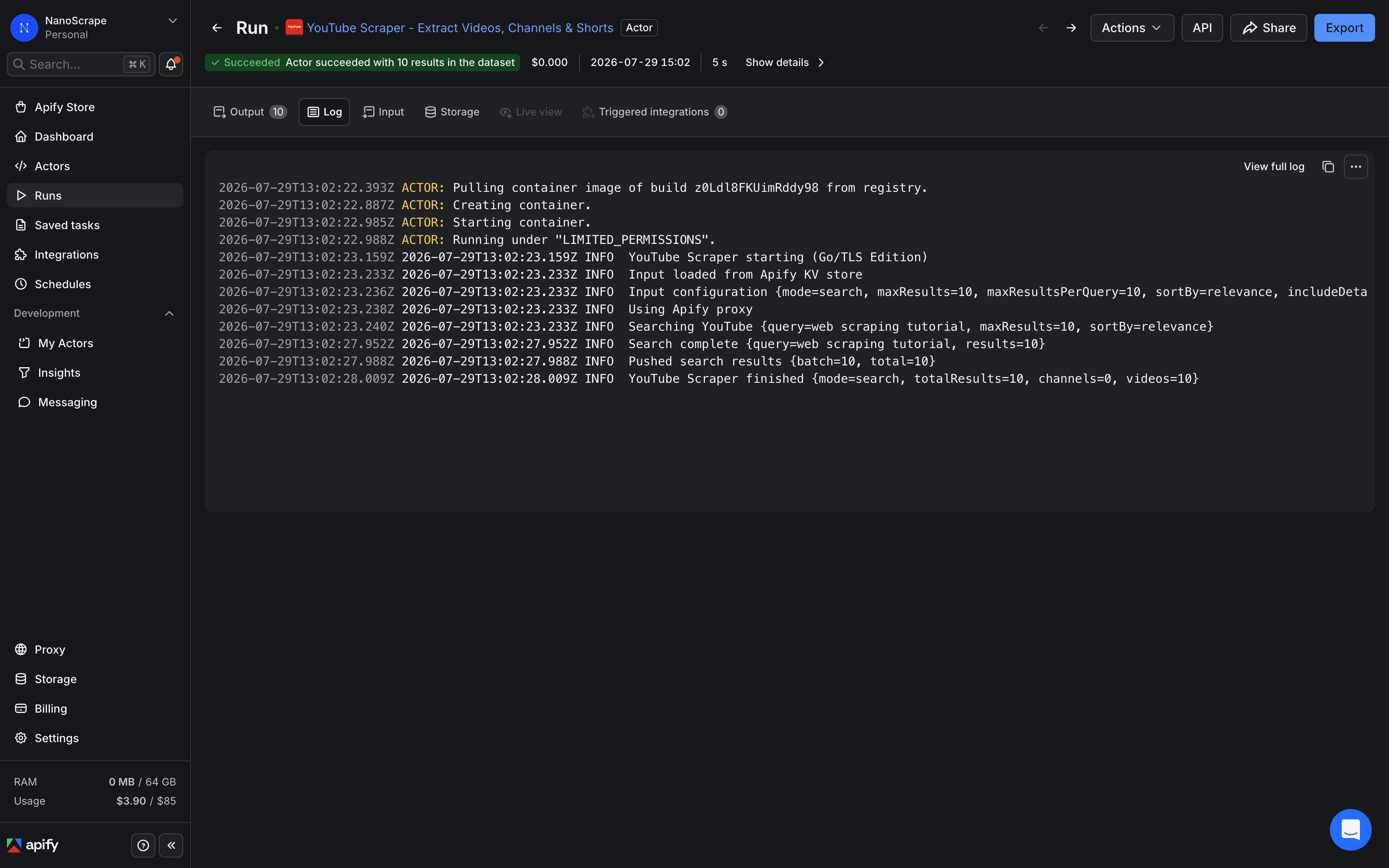
Task: Open Storage in sidebar
Action: tap(95, 679)
